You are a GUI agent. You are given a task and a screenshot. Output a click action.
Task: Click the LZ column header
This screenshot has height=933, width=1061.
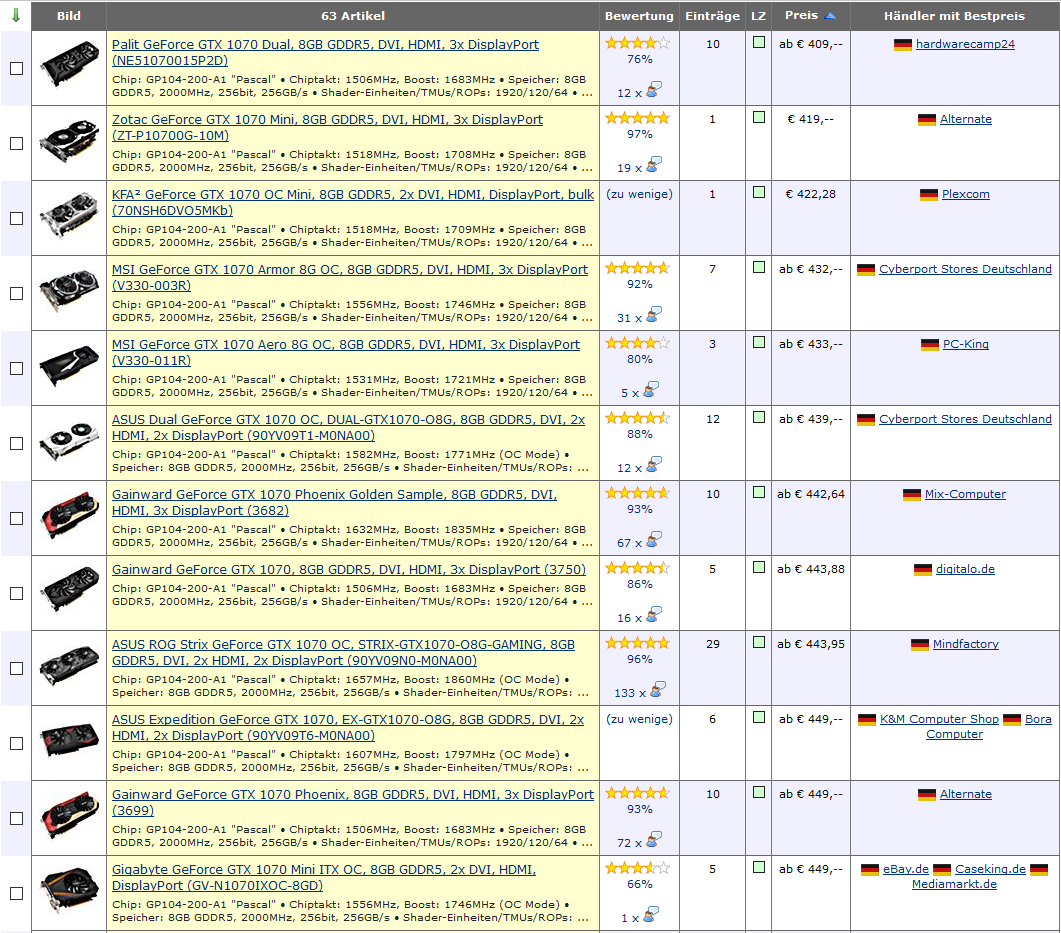click(x=759, y=16)
